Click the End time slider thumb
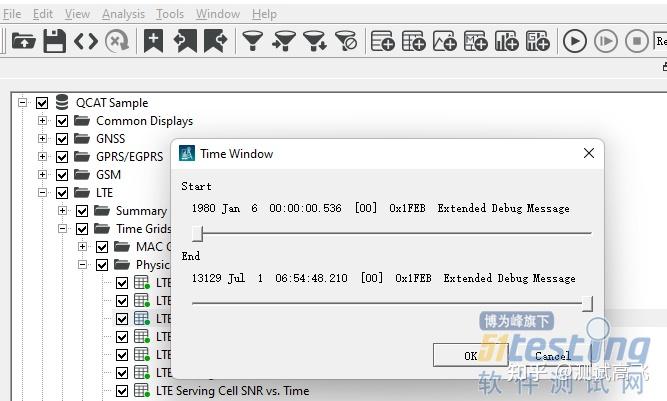The image size is (667, 401). pos(587,304)
